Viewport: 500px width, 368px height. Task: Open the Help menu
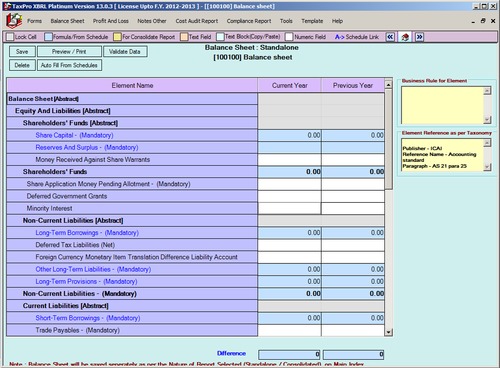(337, 21)
